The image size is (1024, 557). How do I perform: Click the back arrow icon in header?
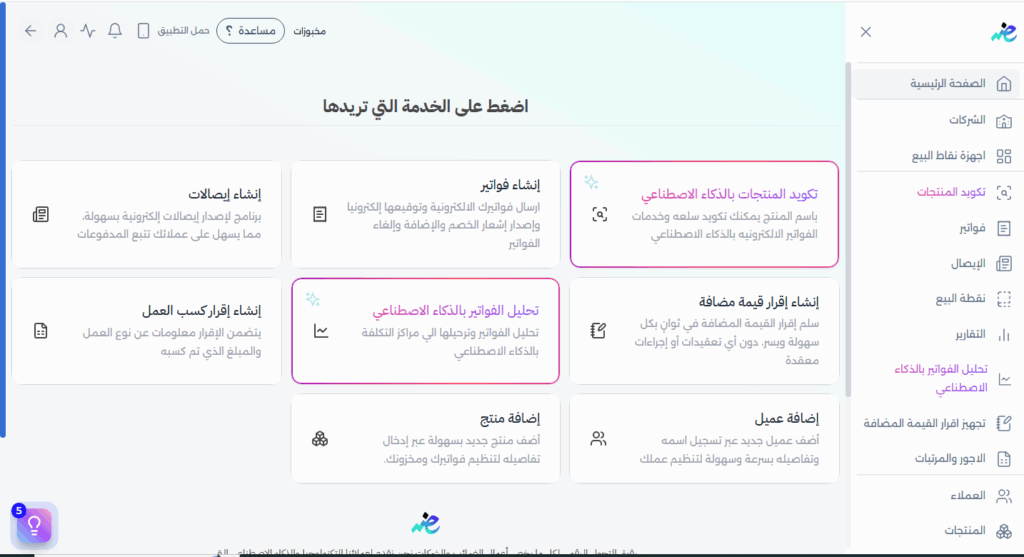(31, 31)
